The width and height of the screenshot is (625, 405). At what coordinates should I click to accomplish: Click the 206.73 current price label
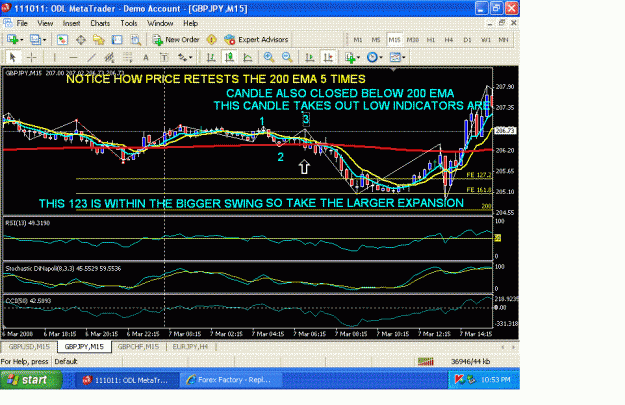tap(505, 131)
